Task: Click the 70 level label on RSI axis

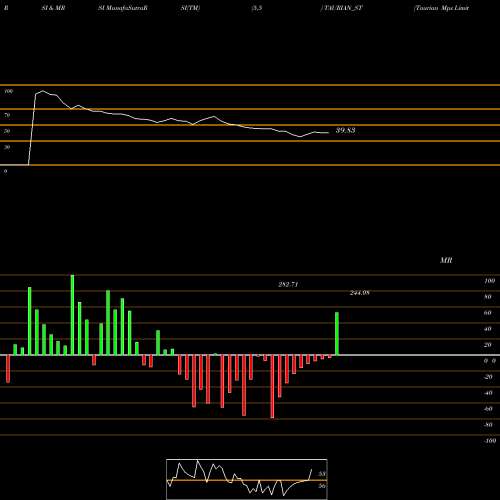Action: click(7, 115)
